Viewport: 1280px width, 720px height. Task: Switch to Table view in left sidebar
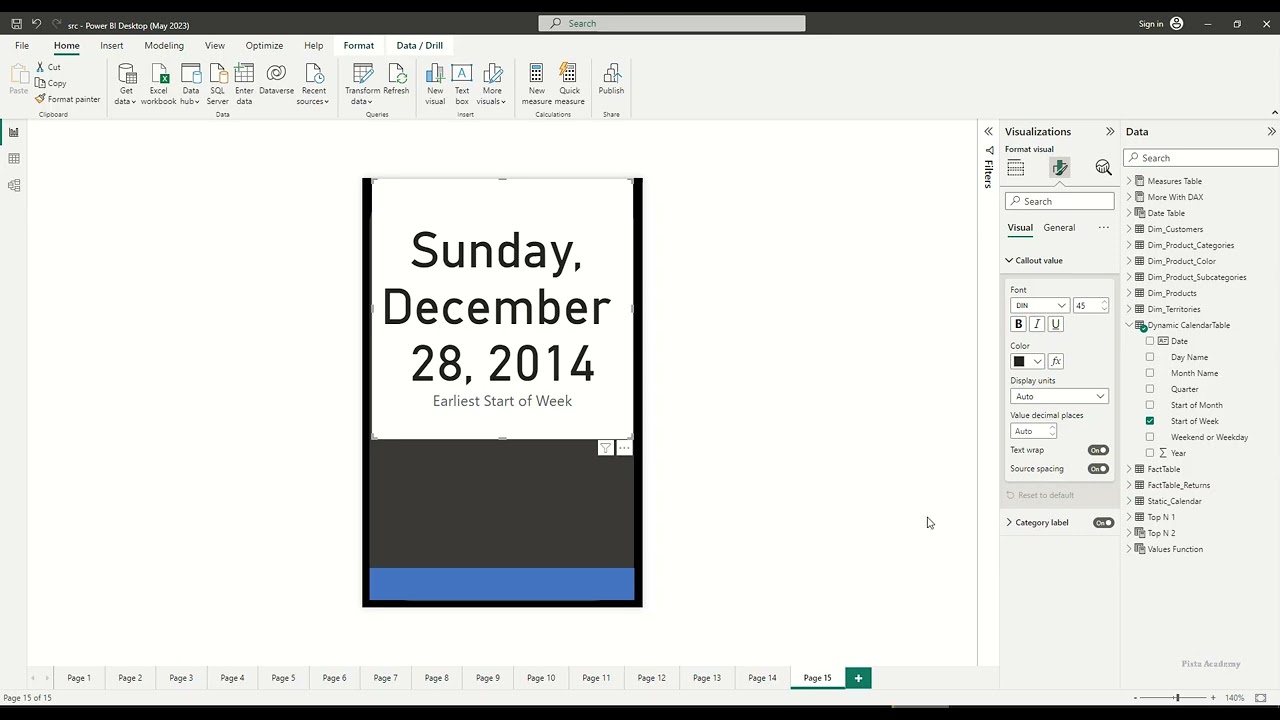[x=14, y=159]
